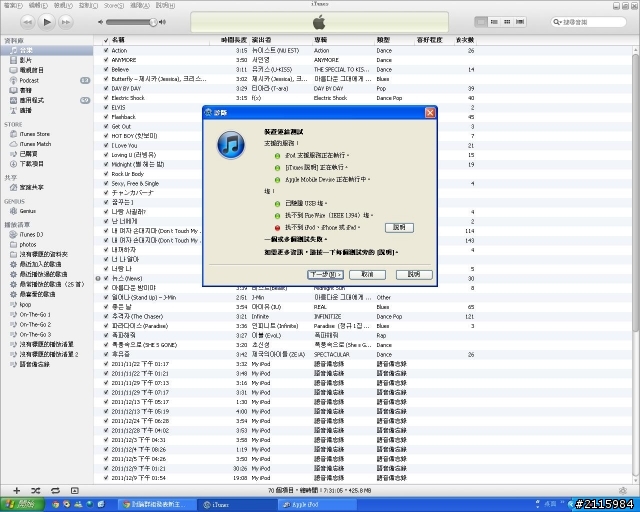
Task: Click Next in the diagnostics dialog
Action: click(x=325, y=274)
